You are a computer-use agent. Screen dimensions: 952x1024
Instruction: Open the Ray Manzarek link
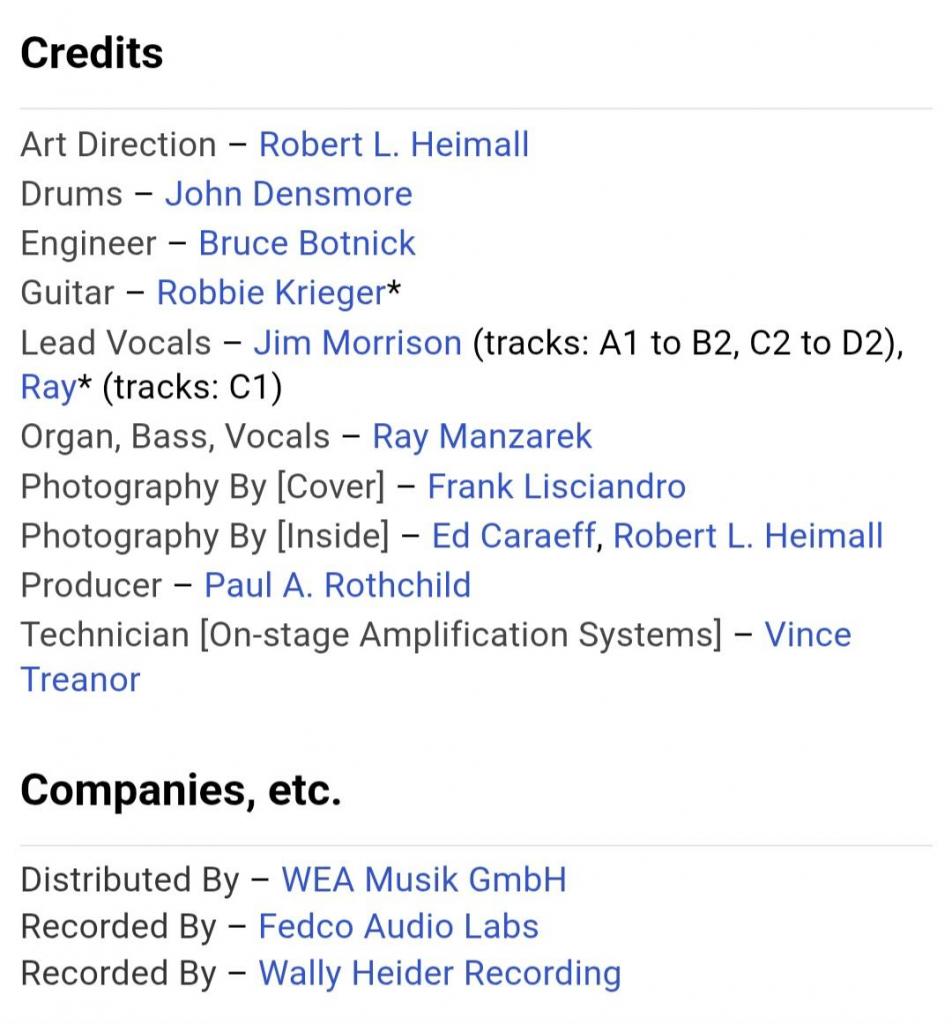pyautogui.click(x=482, y=437)
